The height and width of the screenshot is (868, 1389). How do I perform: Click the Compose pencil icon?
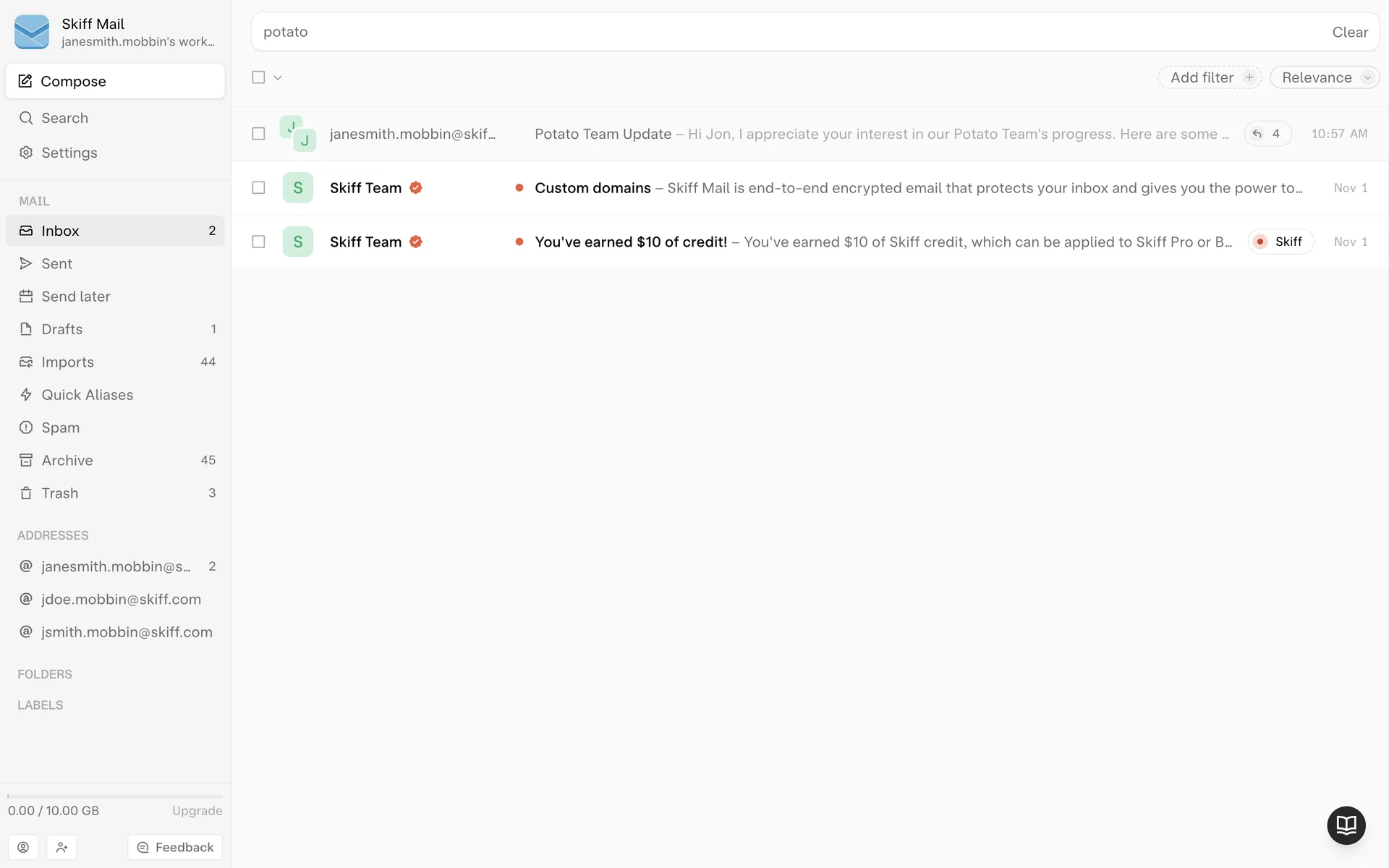click(25, 81)
